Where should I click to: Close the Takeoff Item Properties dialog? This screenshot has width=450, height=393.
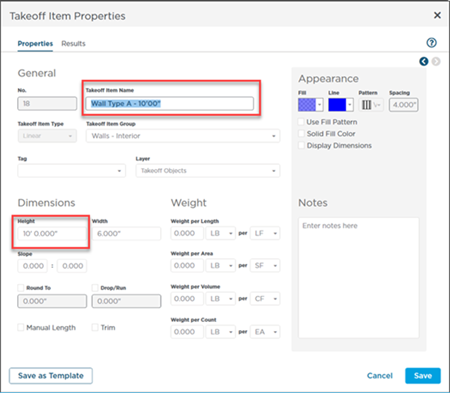[437, 15]
